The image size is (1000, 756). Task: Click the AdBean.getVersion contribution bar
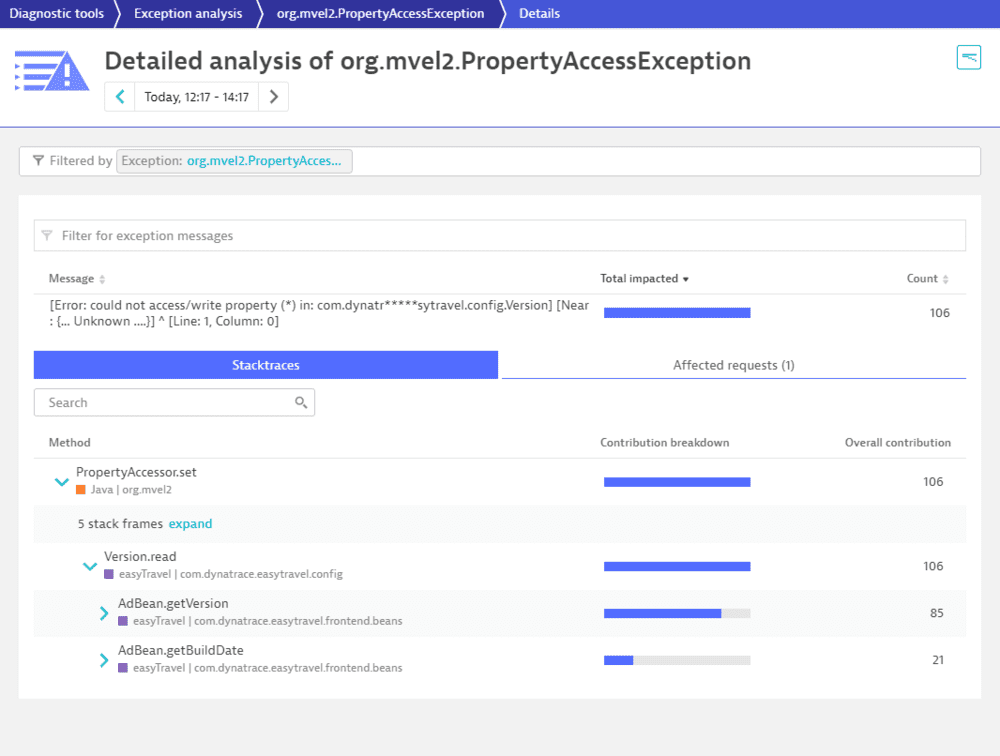point(677,614)
